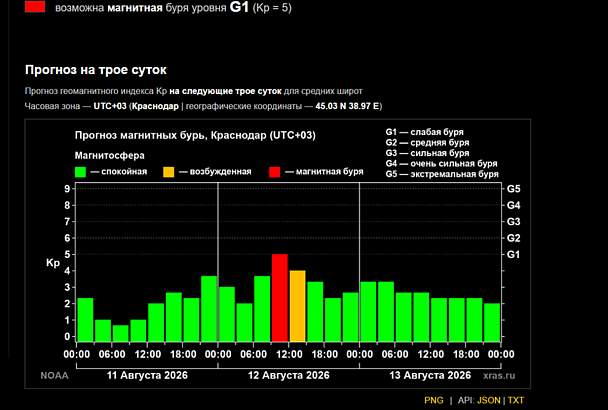The image size is (608, 410).
Task: Click the G5 scale label
Action: click(513, 189)
